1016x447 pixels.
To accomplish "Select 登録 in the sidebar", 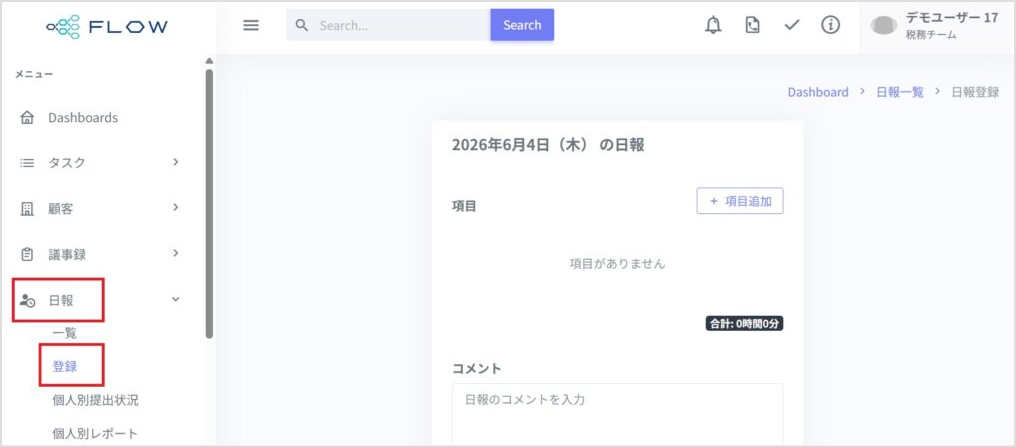I will 65,367.
